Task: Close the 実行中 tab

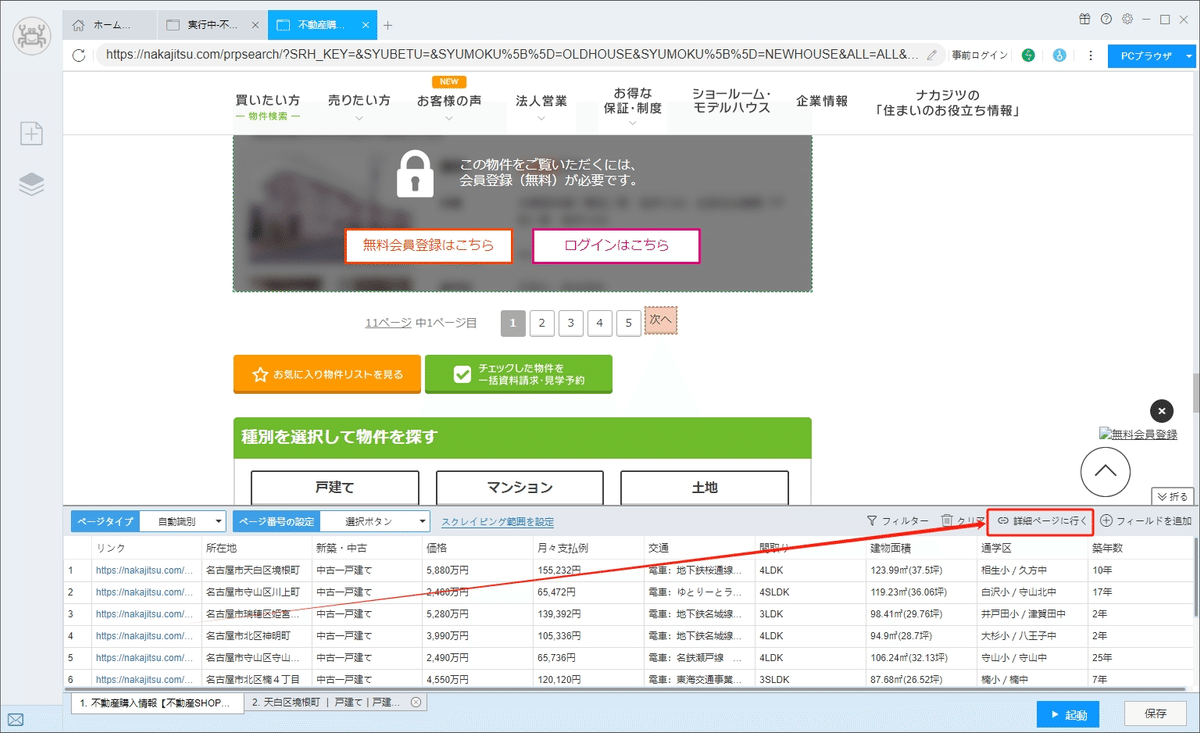Action: 255,25
